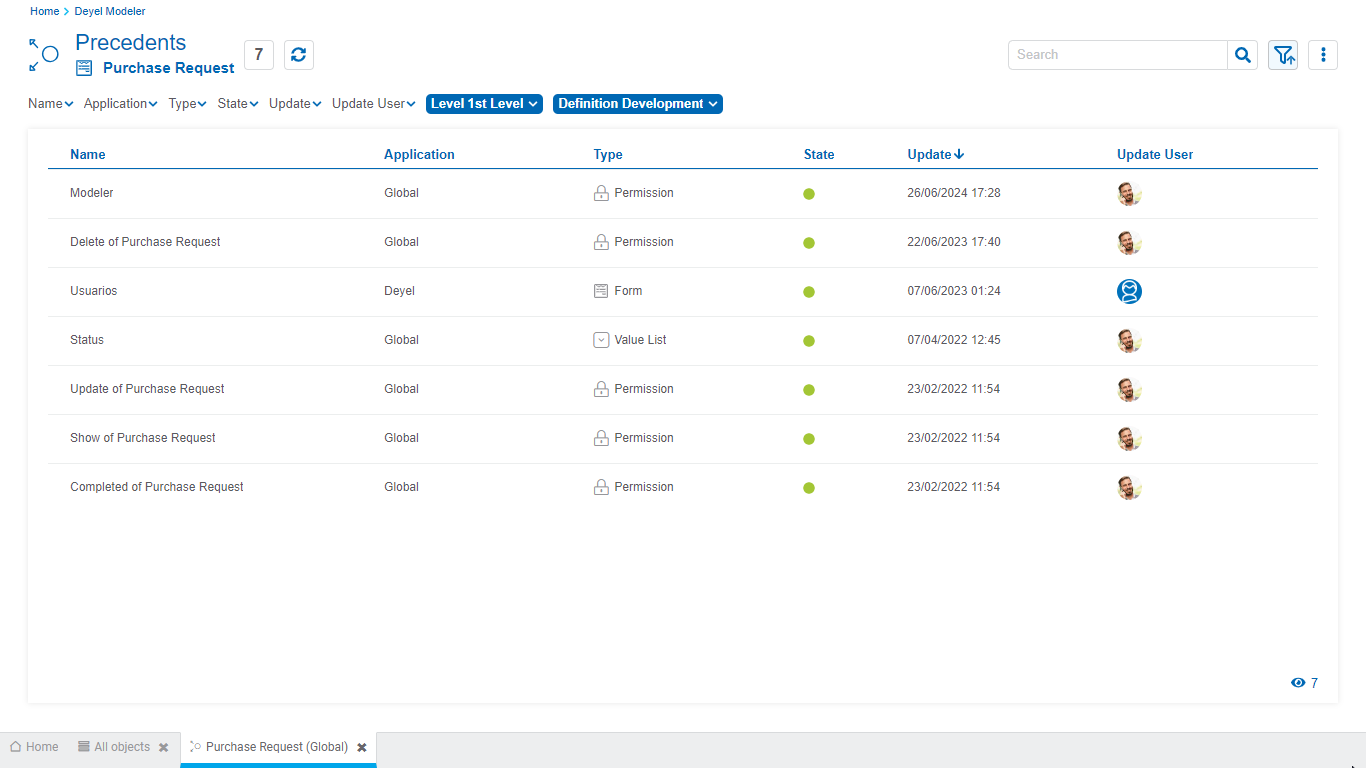The image size is (1366, 768).
Task: Expand the Name filter dropdown
Action: [x=50, y=104]
